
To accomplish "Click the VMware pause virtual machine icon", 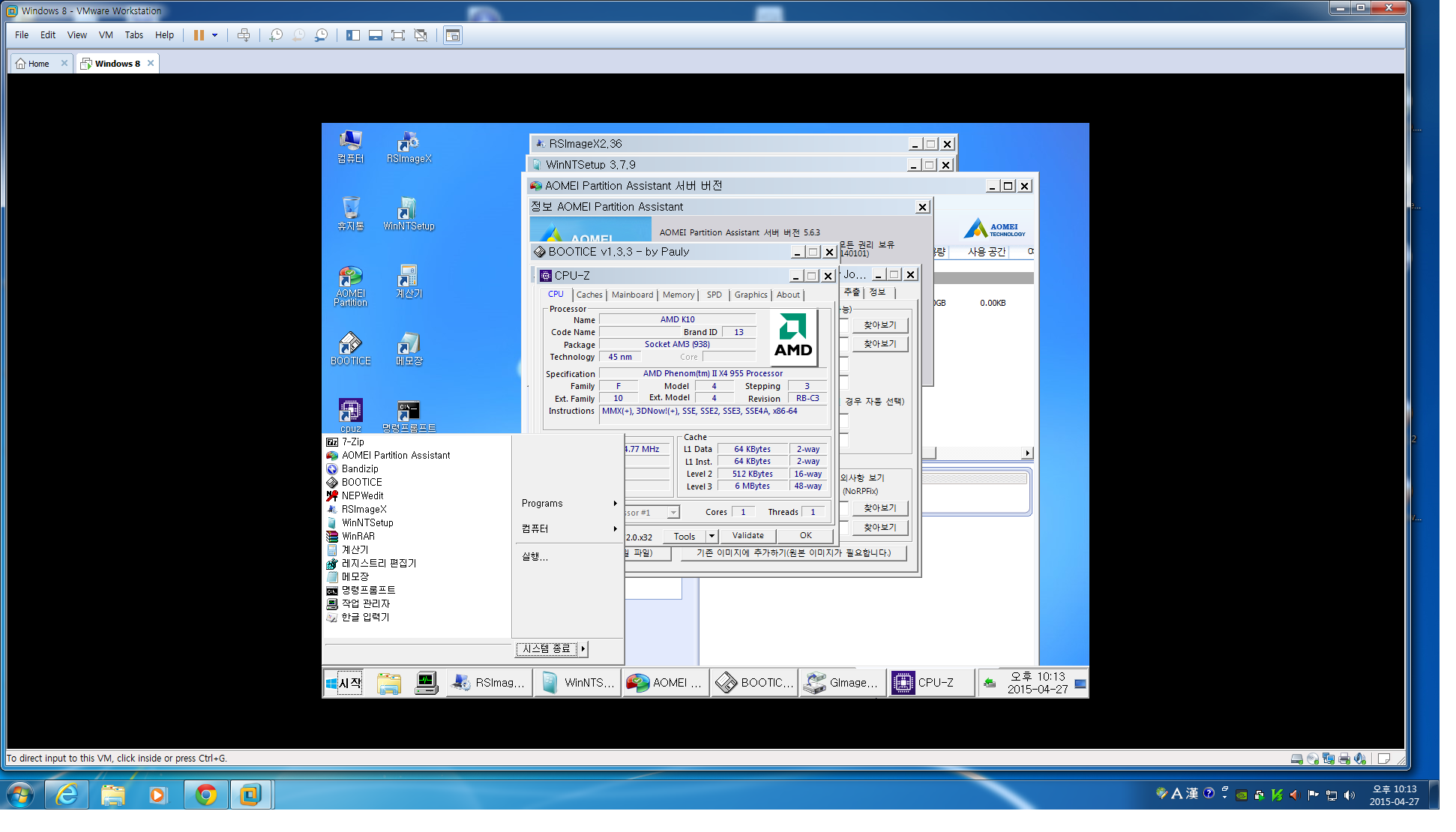I will (x=199, y=35).
